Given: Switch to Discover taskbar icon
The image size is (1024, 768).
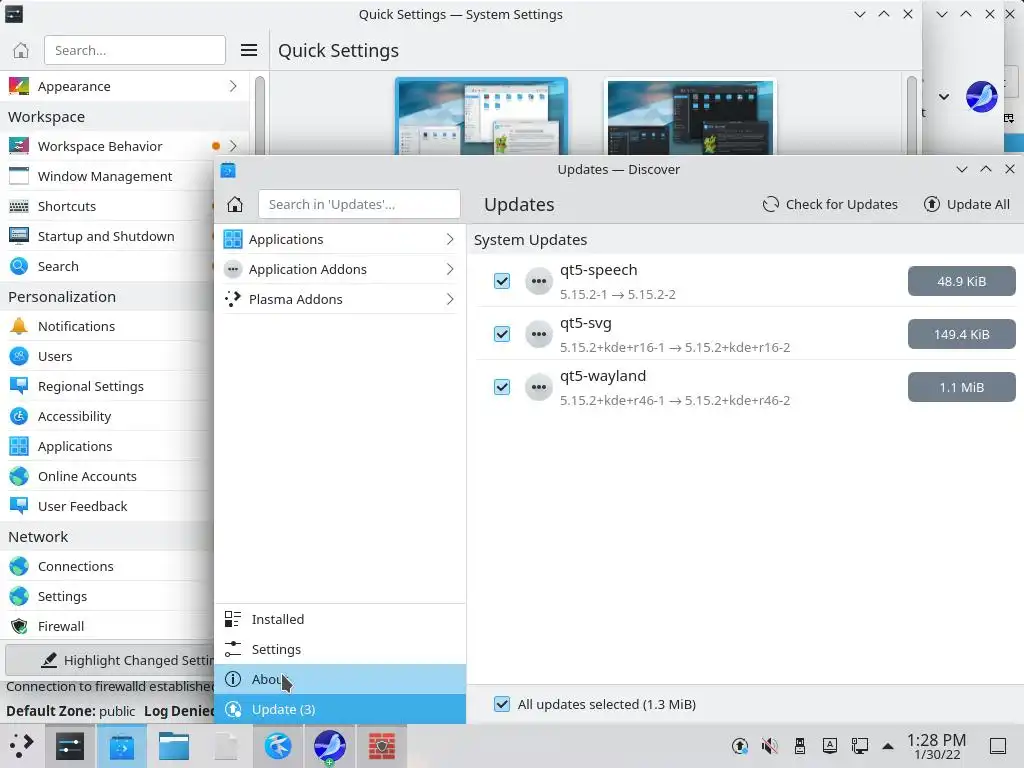Looking at the screenshot, I should 121,746.
